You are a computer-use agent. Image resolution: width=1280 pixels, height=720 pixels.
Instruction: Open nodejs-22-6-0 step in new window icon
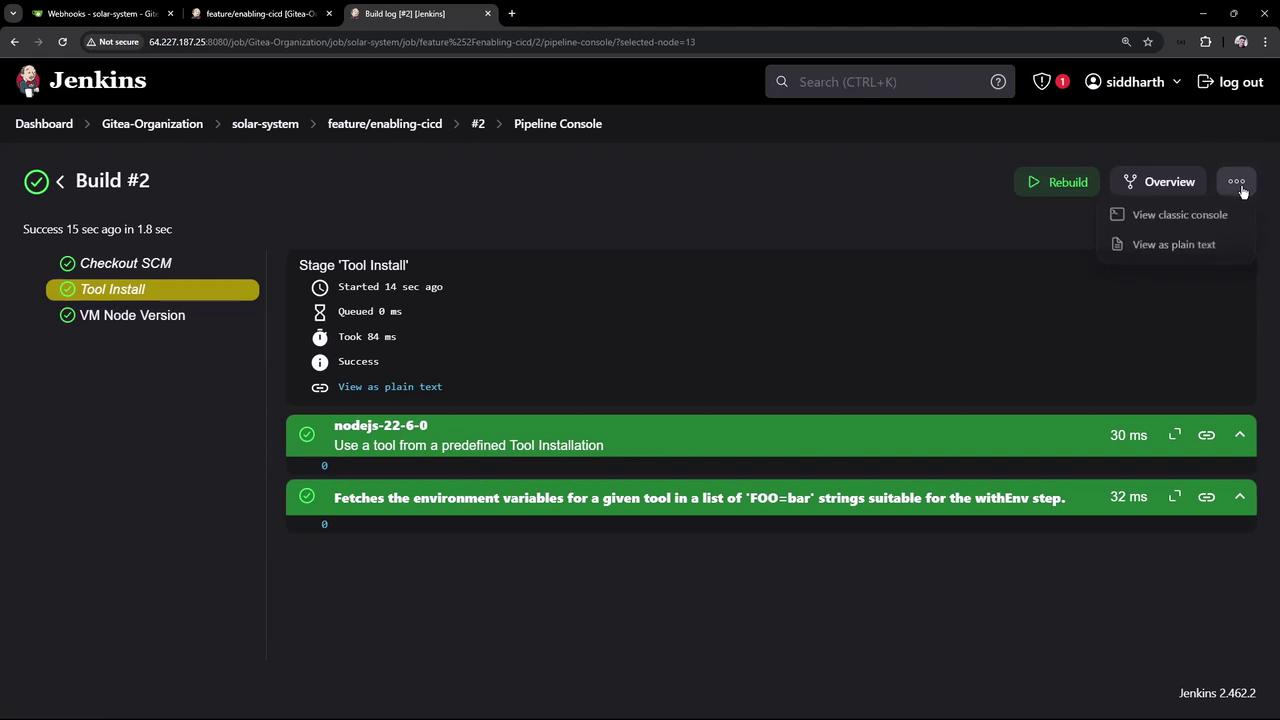tap(1175, 434)
